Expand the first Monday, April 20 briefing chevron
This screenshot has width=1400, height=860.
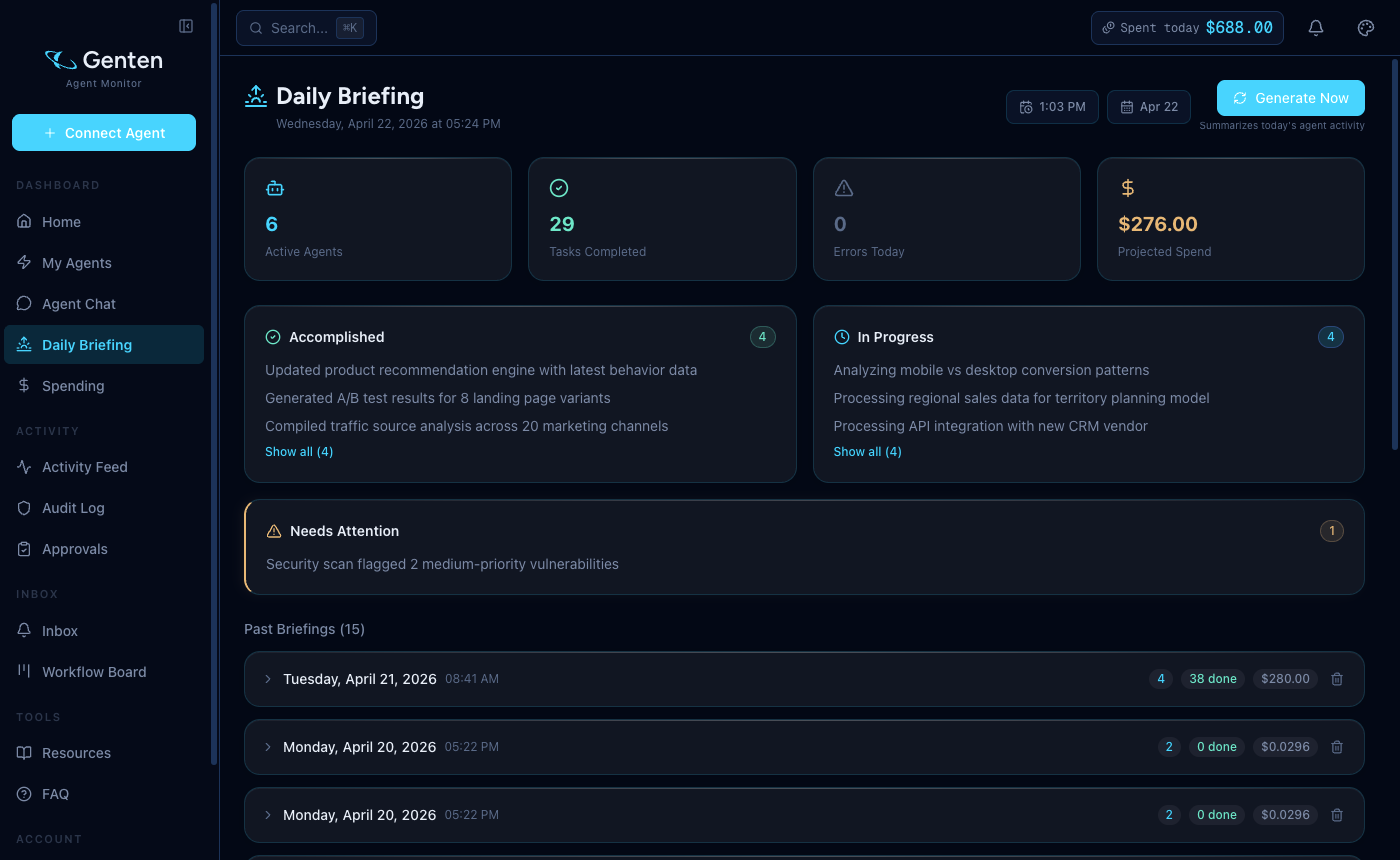(x=268, y=747)
